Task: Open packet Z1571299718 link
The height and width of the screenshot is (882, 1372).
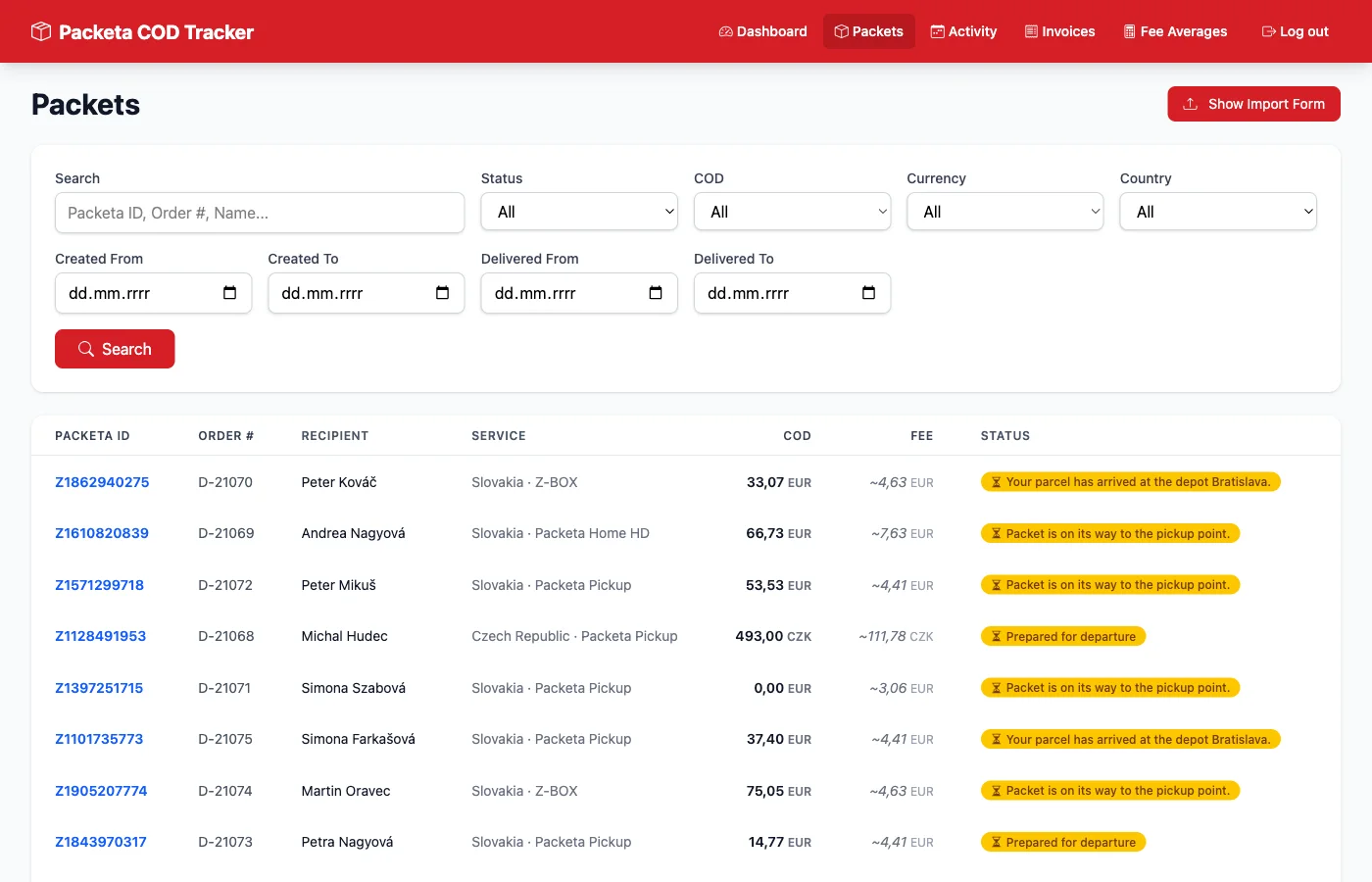Action: point(99,585)
